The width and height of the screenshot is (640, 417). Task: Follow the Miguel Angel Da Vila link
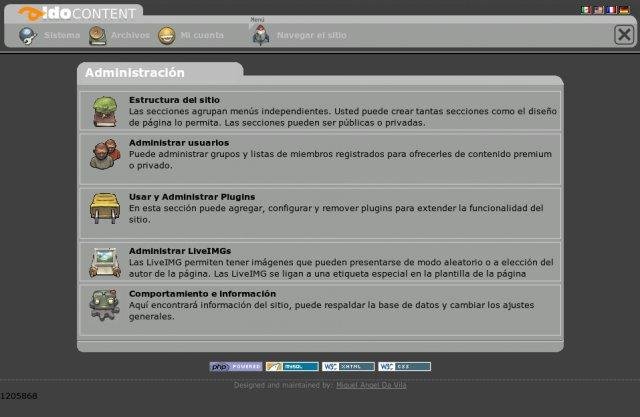coord(371,385)
